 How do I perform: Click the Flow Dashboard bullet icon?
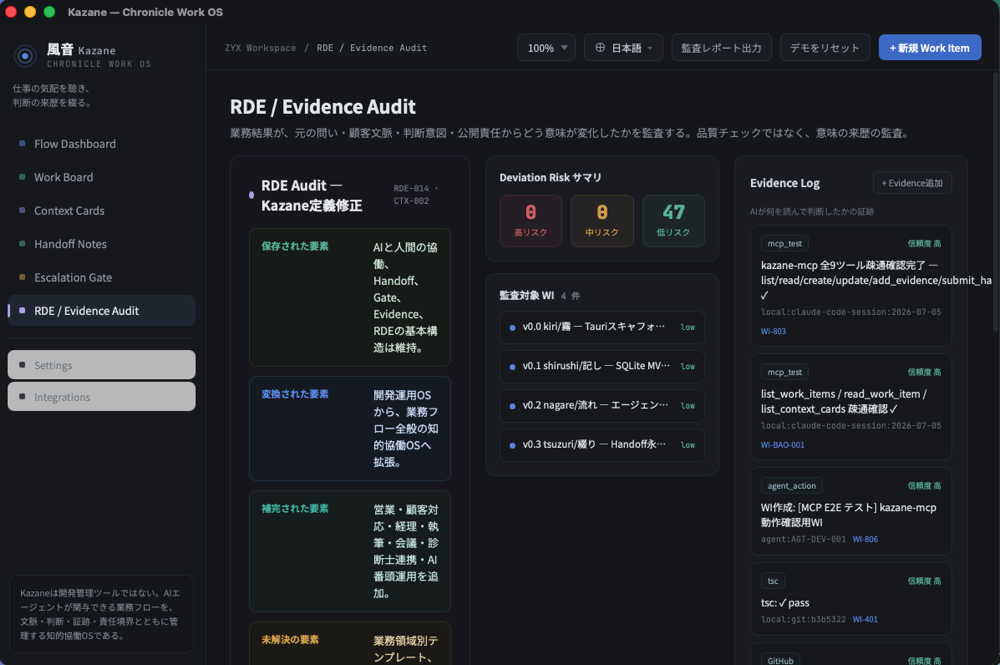[x=22, y=143]
